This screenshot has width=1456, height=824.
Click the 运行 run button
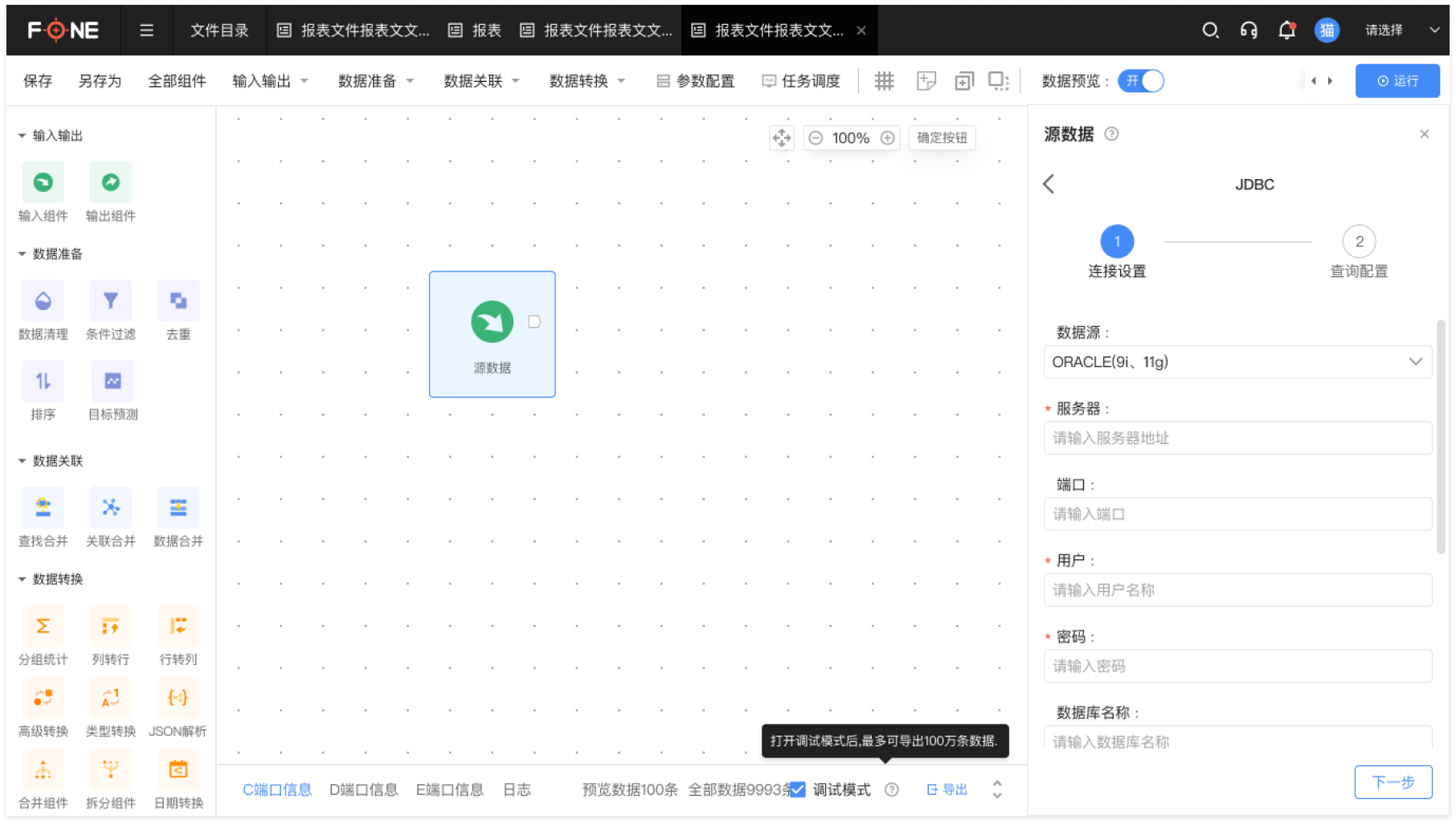click(x=1397, y=81)
